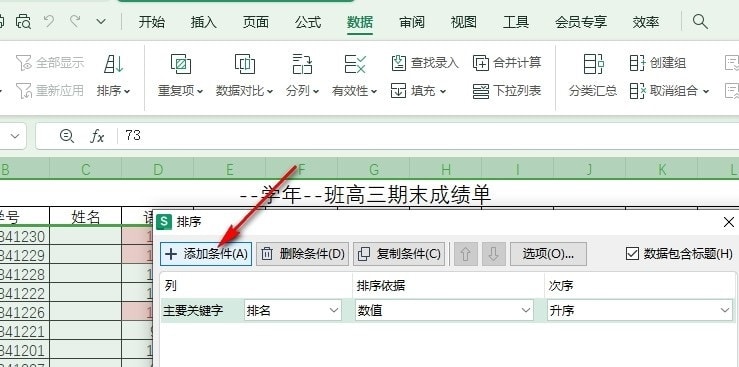The height and width of the screenshot is (367, 739).
Task: Open 选项(O)... in sort dialog
Action: [548, 254]
